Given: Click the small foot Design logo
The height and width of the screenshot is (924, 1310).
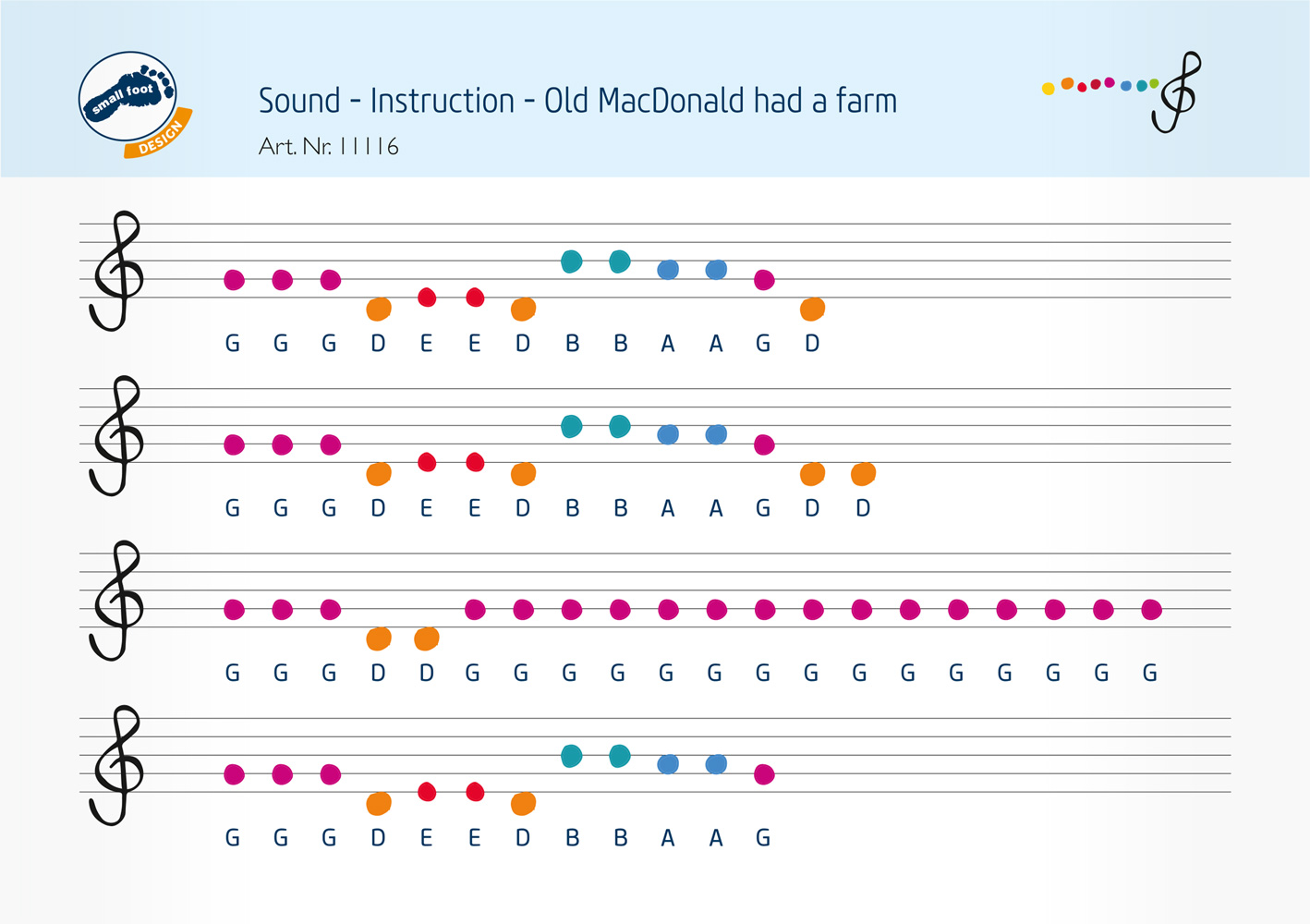Looking at the screenshot, I should click(132, 103).
